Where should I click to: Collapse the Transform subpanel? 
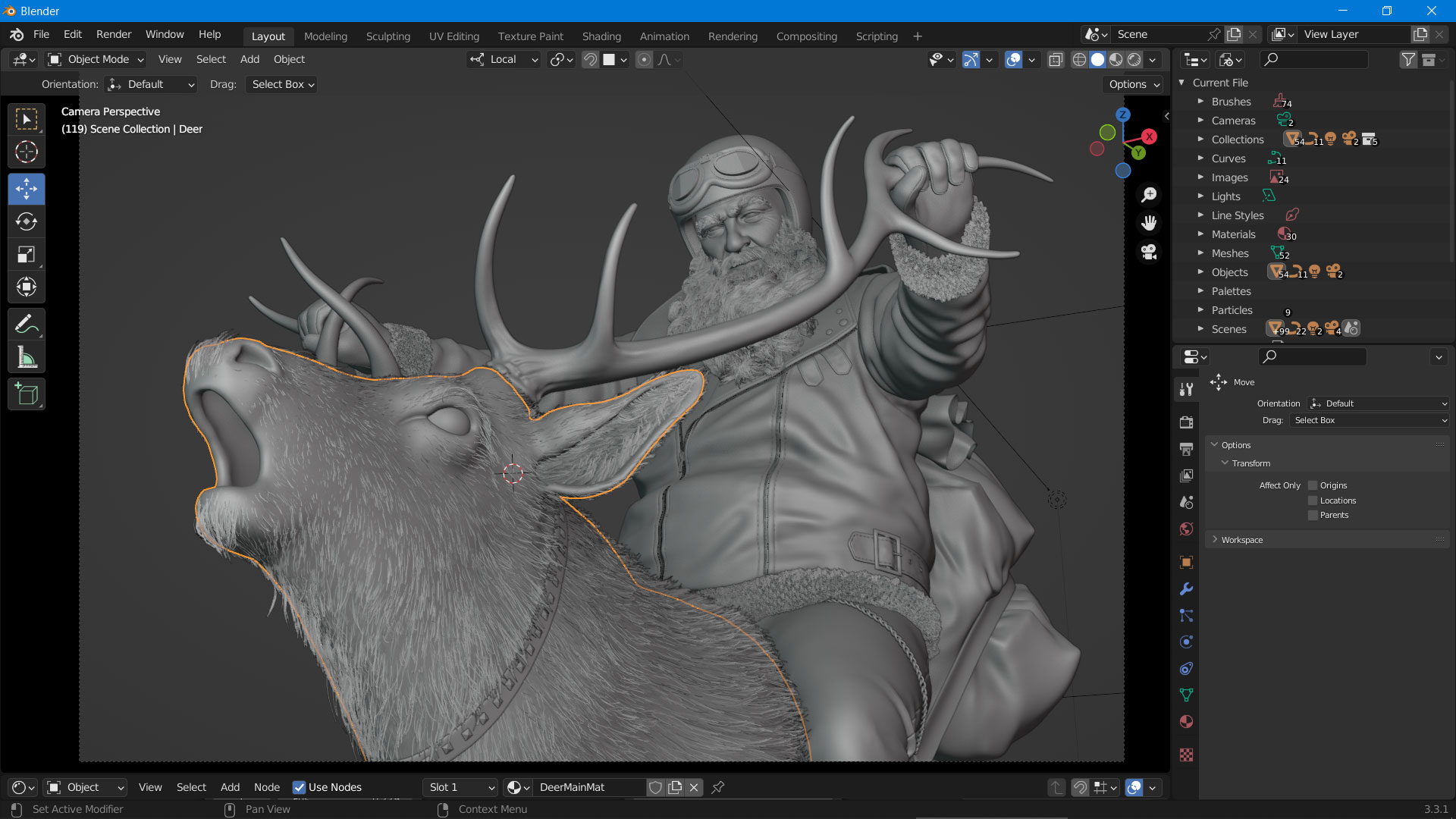click(x=1225, y=463)
